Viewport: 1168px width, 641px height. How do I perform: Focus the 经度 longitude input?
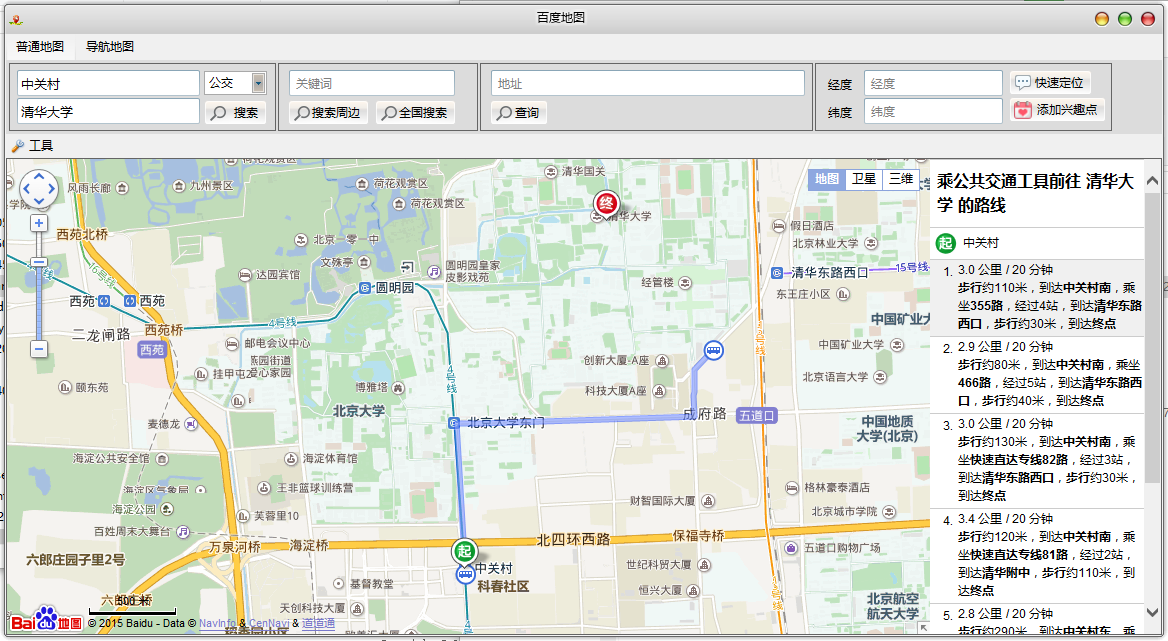click(x=933, y=83)
